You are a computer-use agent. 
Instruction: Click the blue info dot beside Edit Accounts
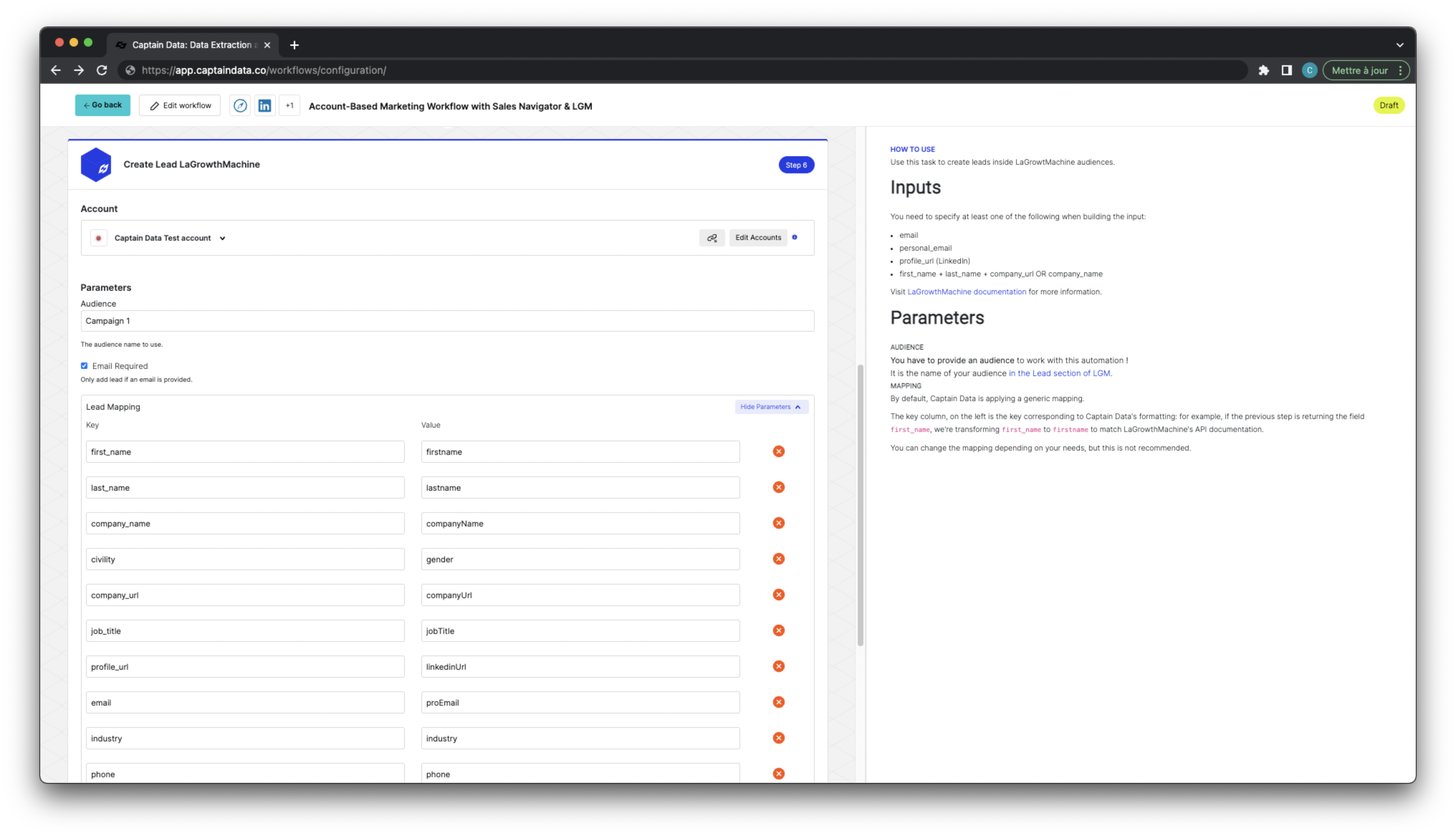click(x=795, y=237)
